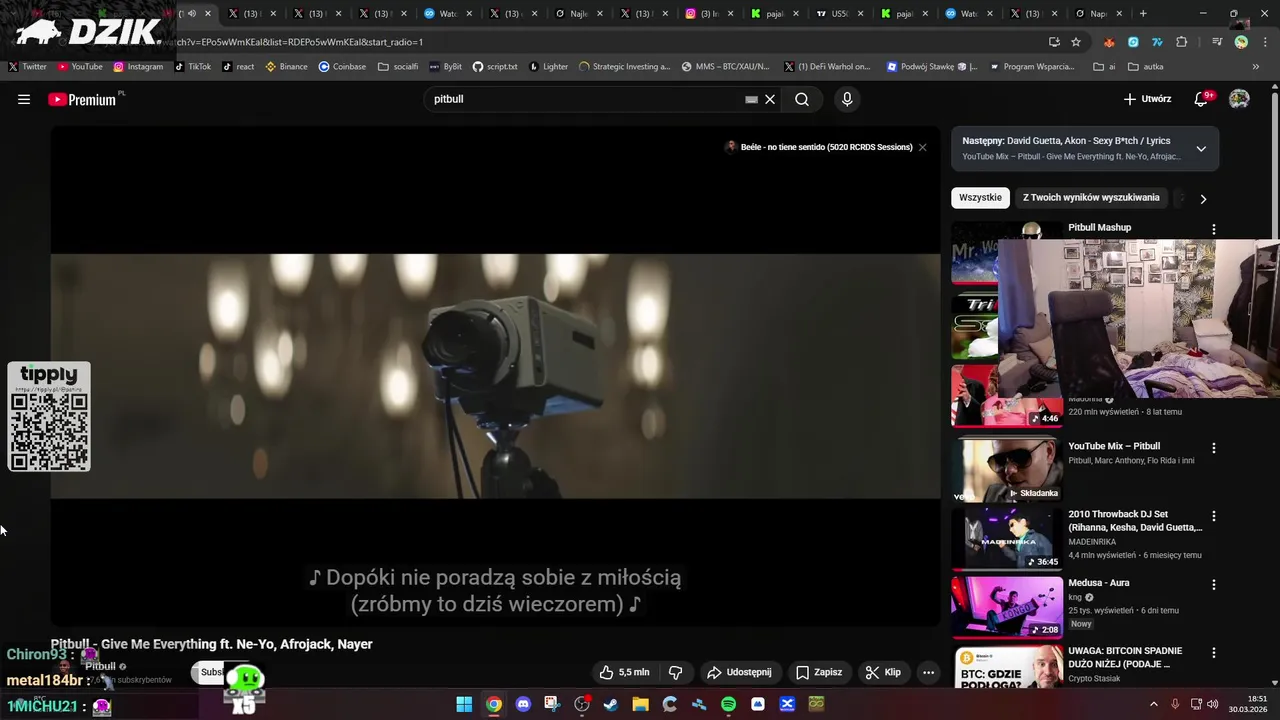Open the ai bookmarks folder
This screenshot has height=720, width=1280.
click(x=1105, y=66)
